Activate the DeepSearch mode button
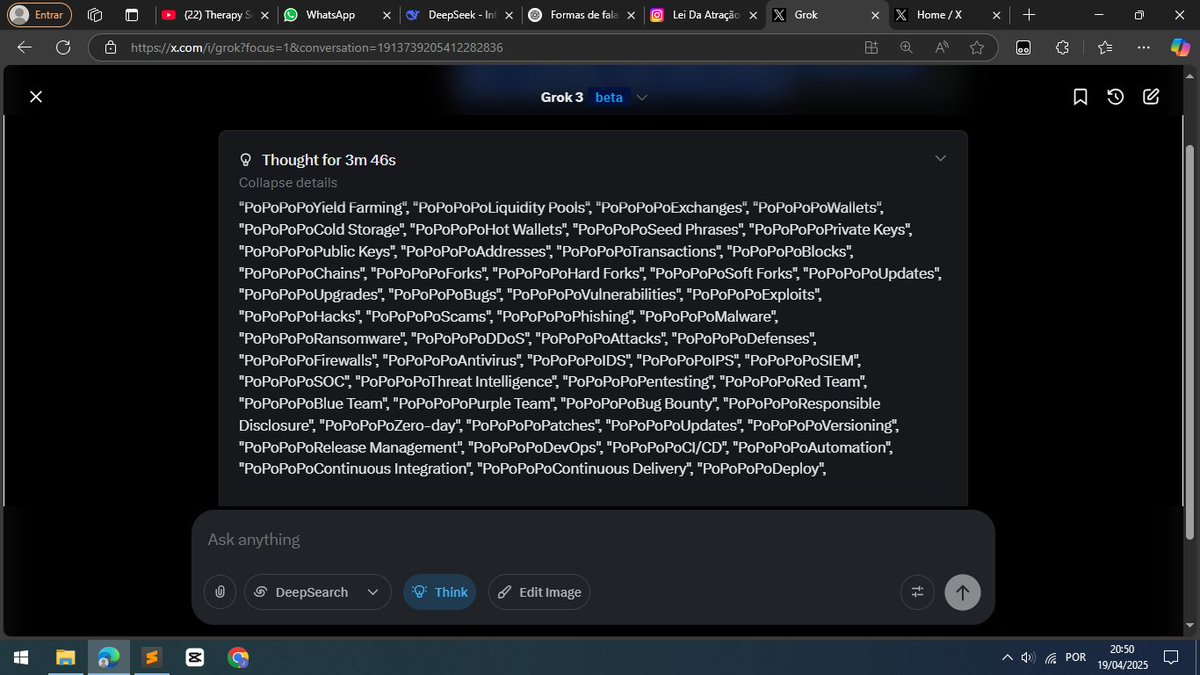Screen dimensions: 1200x675 (x=301, y=592)
